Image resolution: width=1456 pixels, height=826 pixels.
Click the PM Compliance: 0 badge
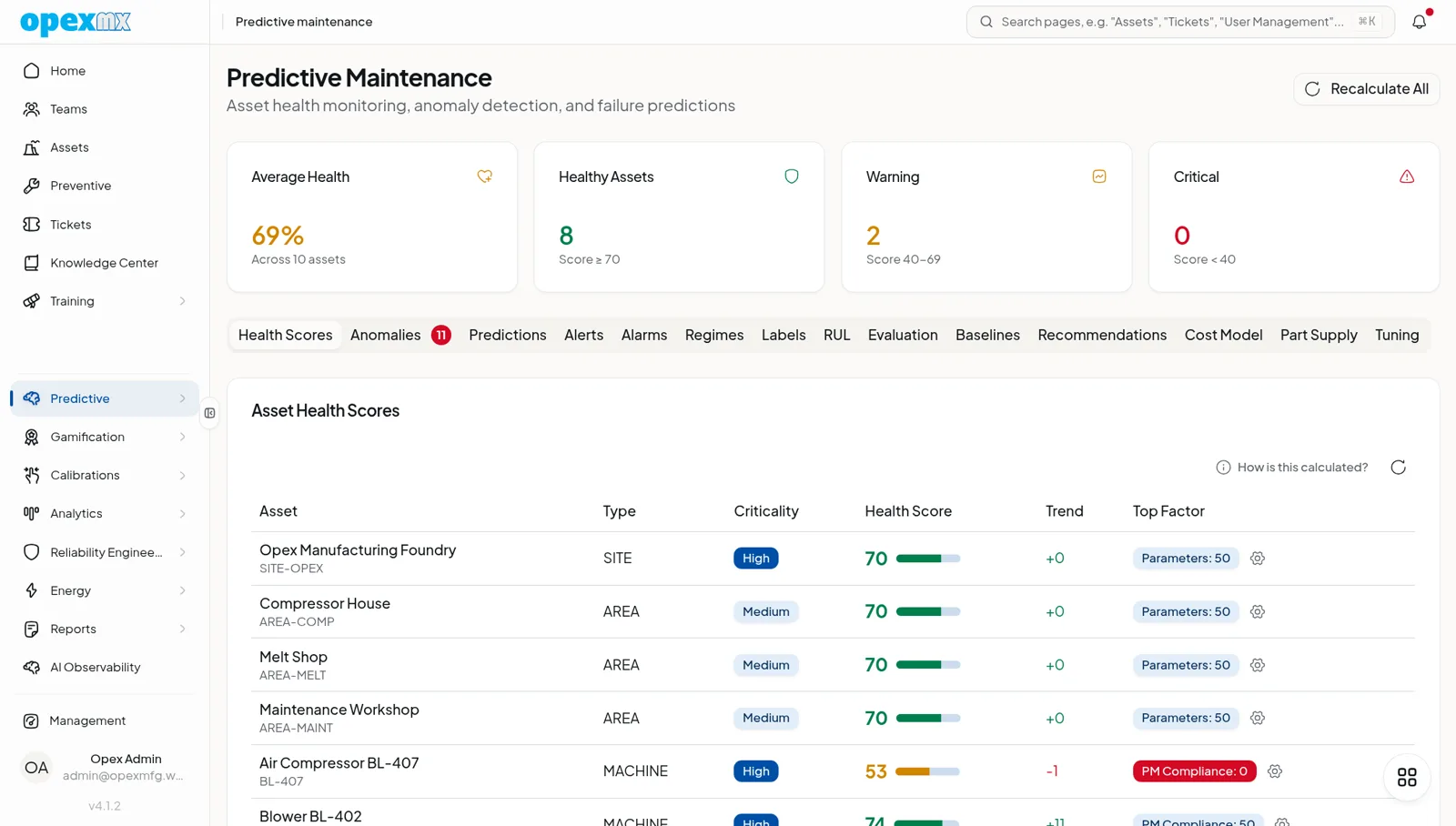(x=1195, y=771)
